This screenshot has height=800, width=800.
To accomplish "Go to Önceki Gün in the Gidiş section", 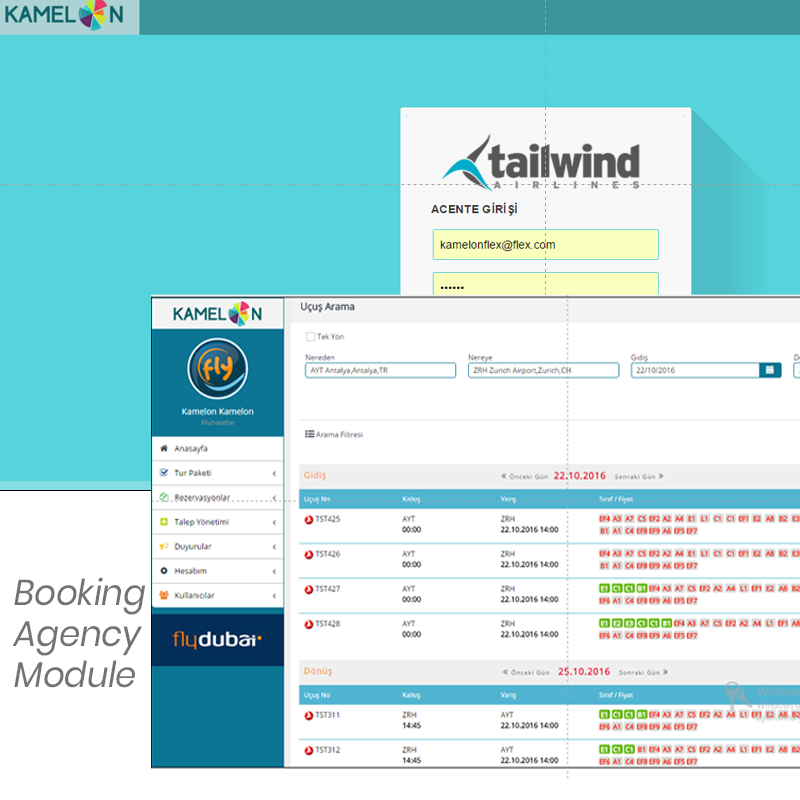I will tap(524, 477).
